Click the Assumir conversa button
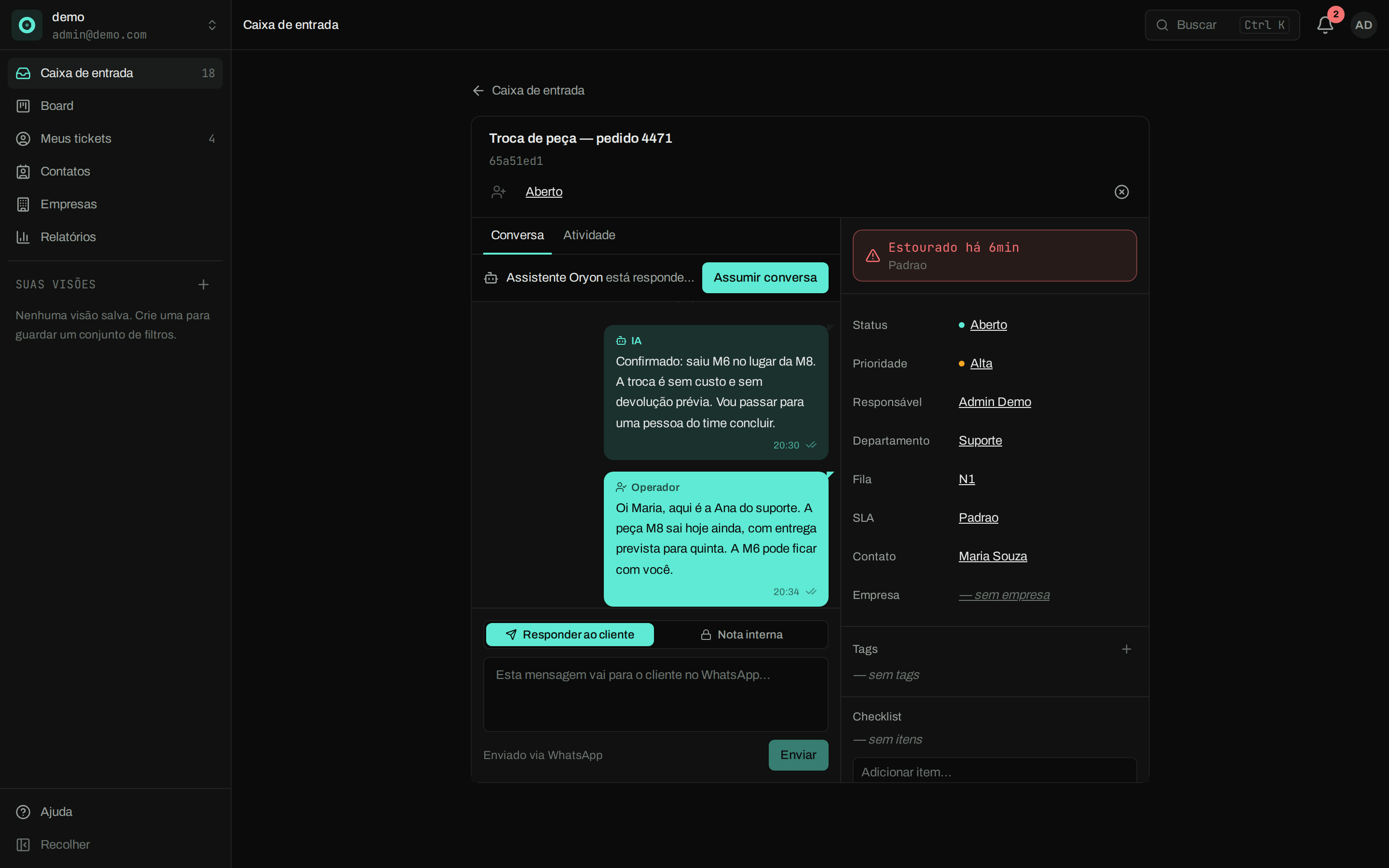This screenshot has height=868, width=1389. 765,277
